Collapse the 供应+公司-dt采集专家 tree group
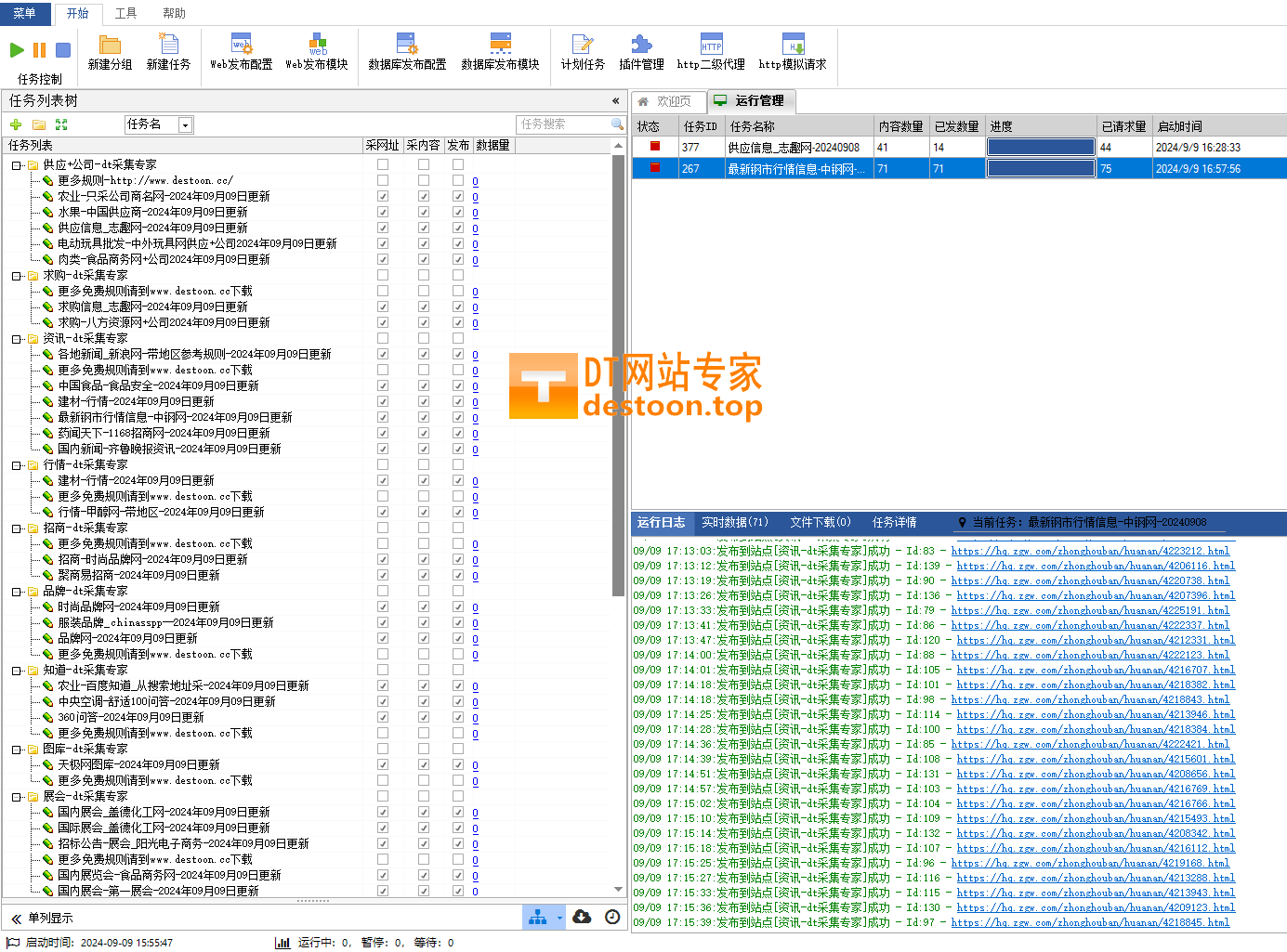Image resolution: width=1287 pixels, height=952 pixels. click(17, 165)
